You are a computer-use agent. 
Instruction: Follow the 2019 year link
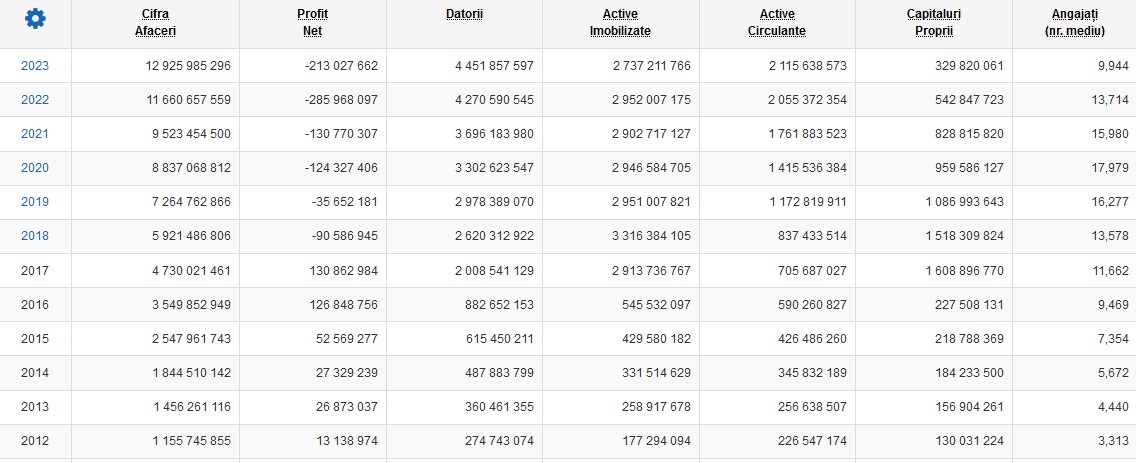click(x=35, y=202)
